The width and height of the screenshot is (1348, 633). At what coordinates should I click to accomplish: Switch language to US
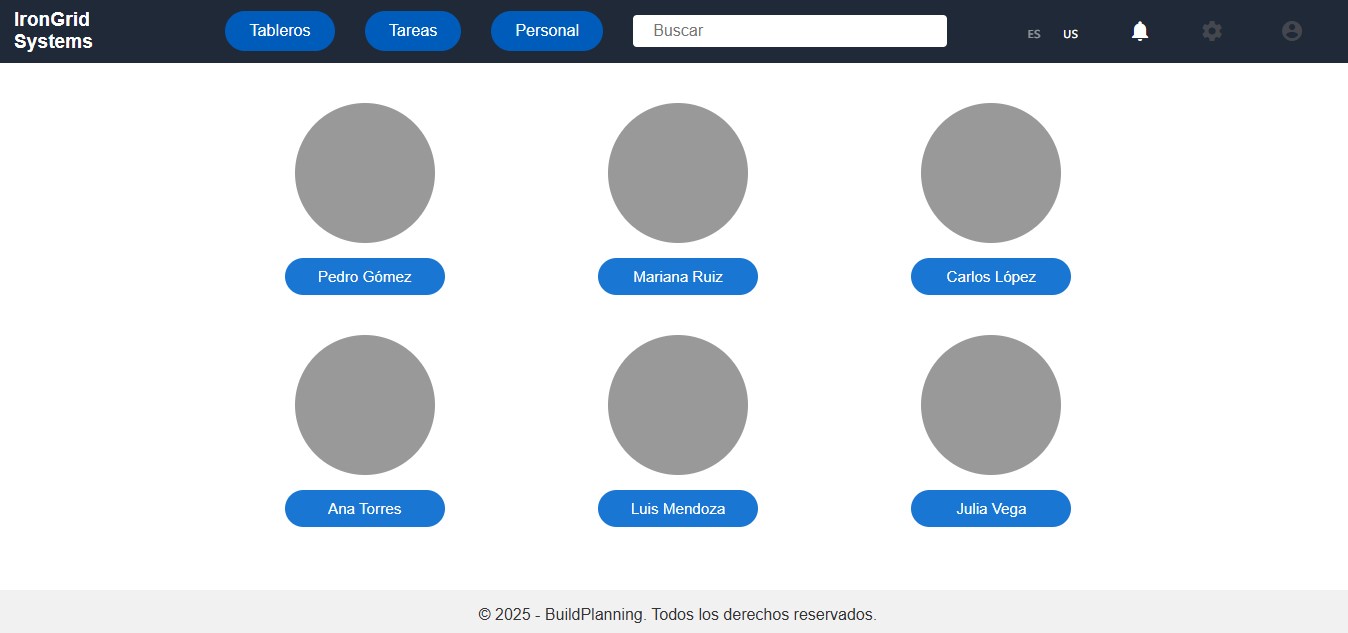(1071, 34)
